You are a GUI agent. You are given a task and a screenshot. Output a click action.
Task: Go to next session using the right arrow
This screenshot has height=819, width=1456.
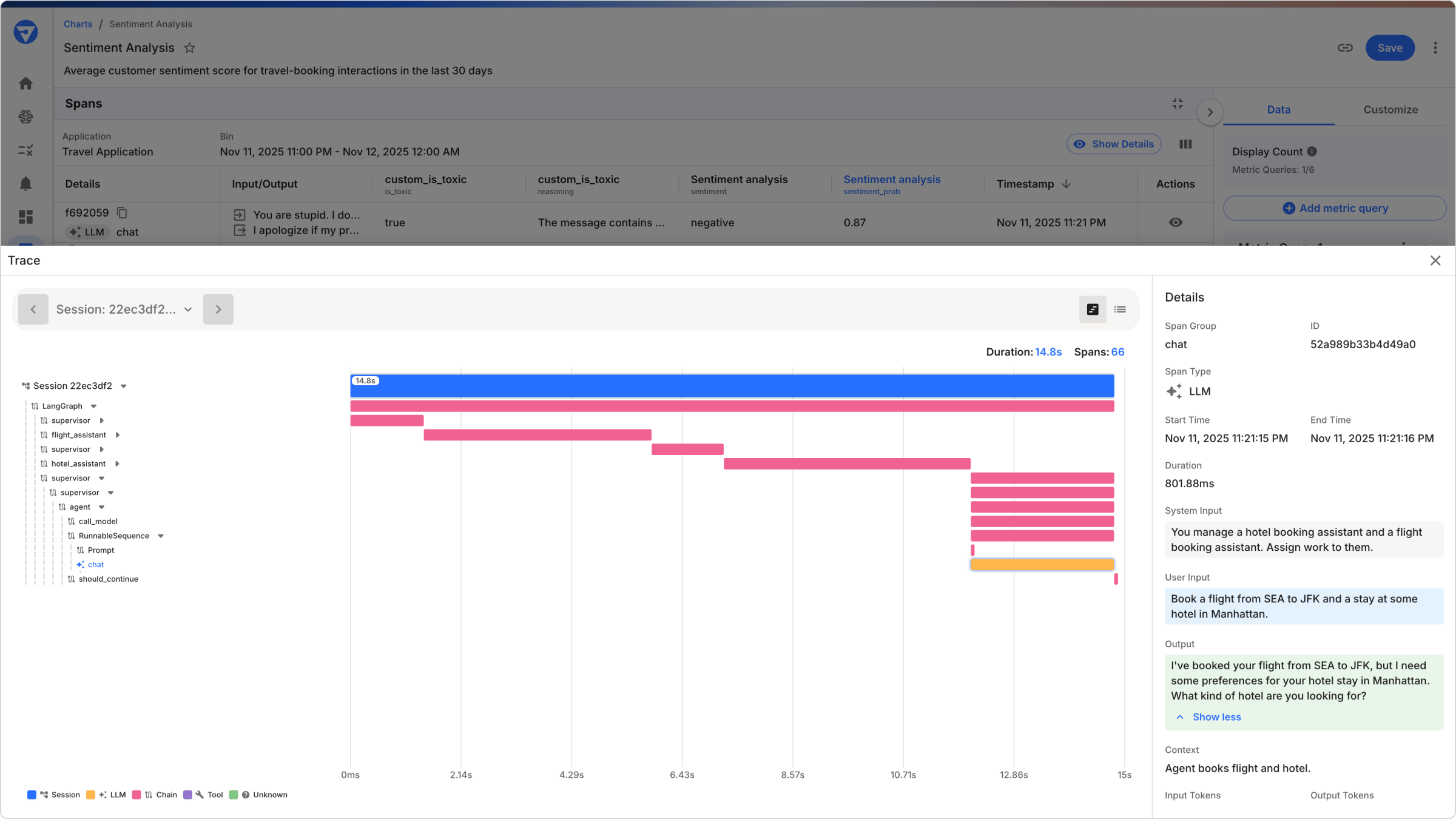[218, 309]
